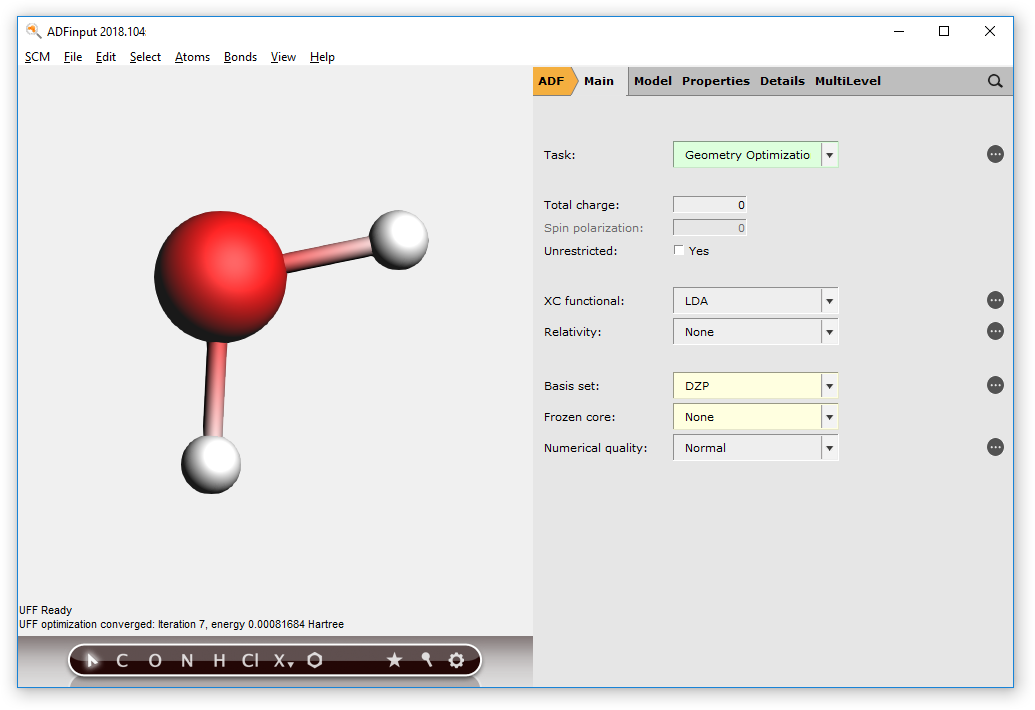The height and width of the screenshot is (710, 1035).
Task: Click the Spin polarization input field
Action: (x=710, y=228)
